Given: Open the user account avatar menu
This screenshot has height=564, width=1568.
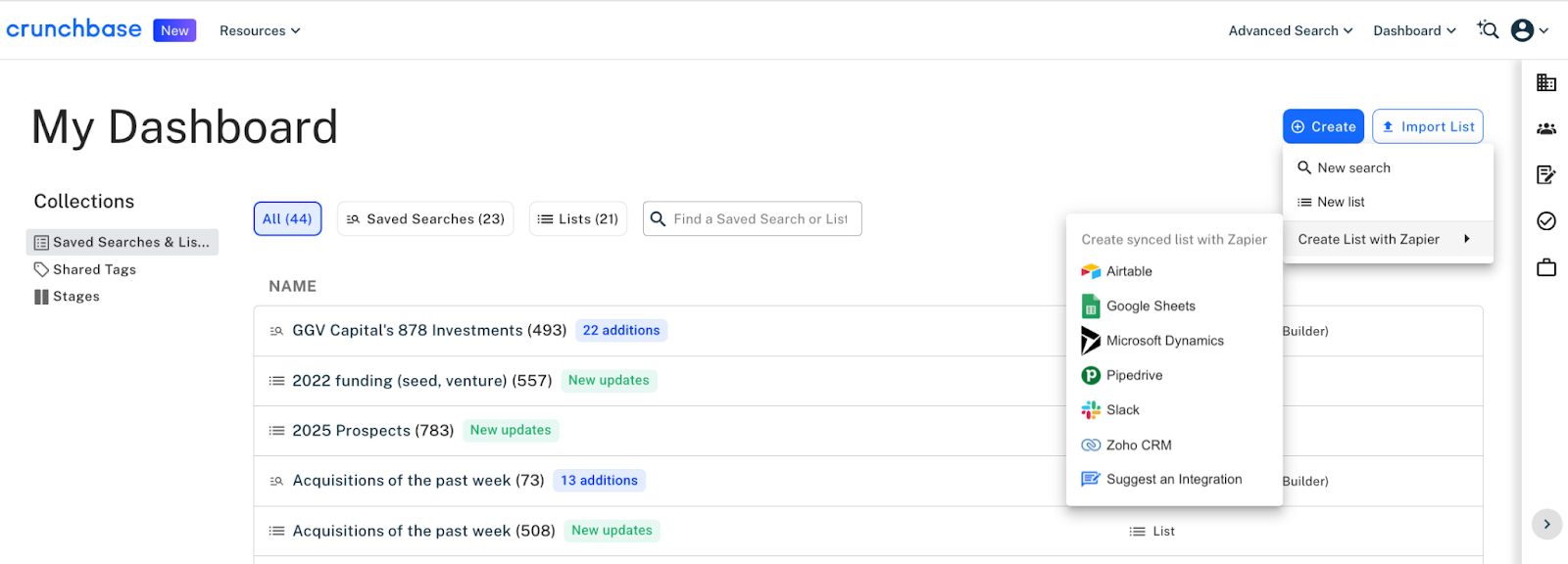Looking at the screenshot, I should [x=1529, y=30].
